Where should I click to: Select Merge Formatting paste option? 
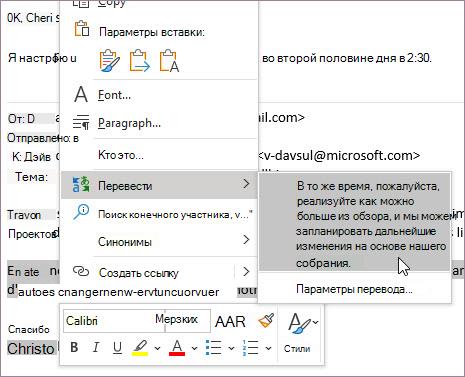coord(139,60)
